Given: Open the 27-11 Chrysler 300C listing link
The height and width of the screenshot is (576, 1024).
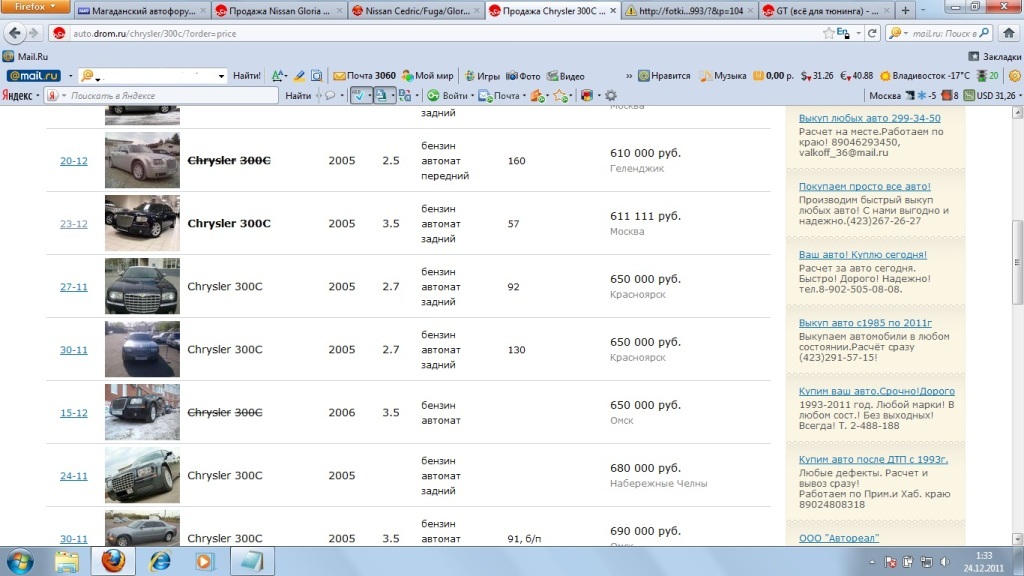Looking at the screenshot, I should pos(74,287).
